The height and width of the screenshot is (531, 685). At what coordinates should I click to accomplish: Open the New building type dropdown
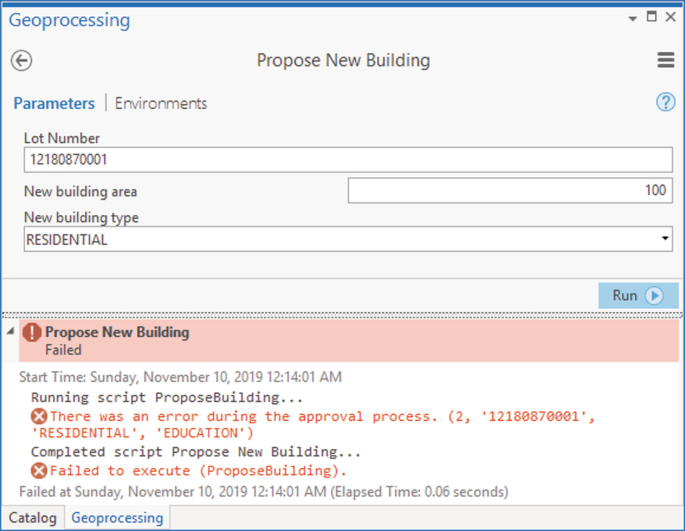[348, 239]
